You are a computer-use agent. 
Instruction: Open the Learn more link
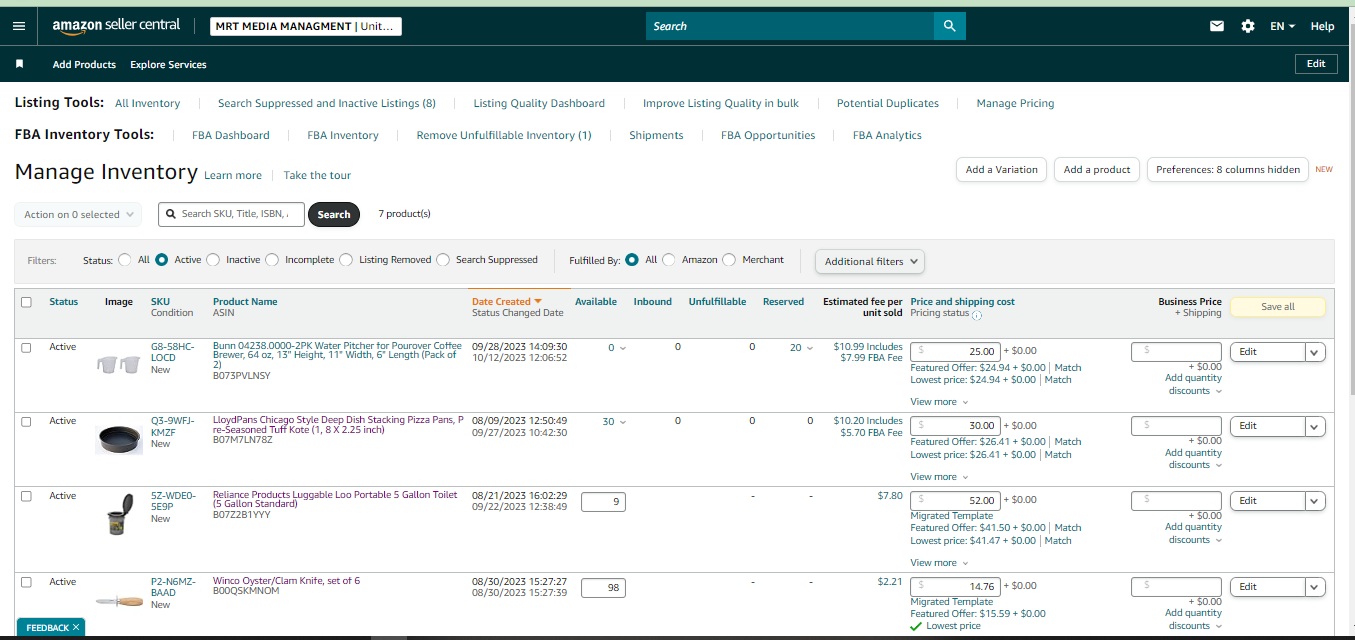[233, 175]
